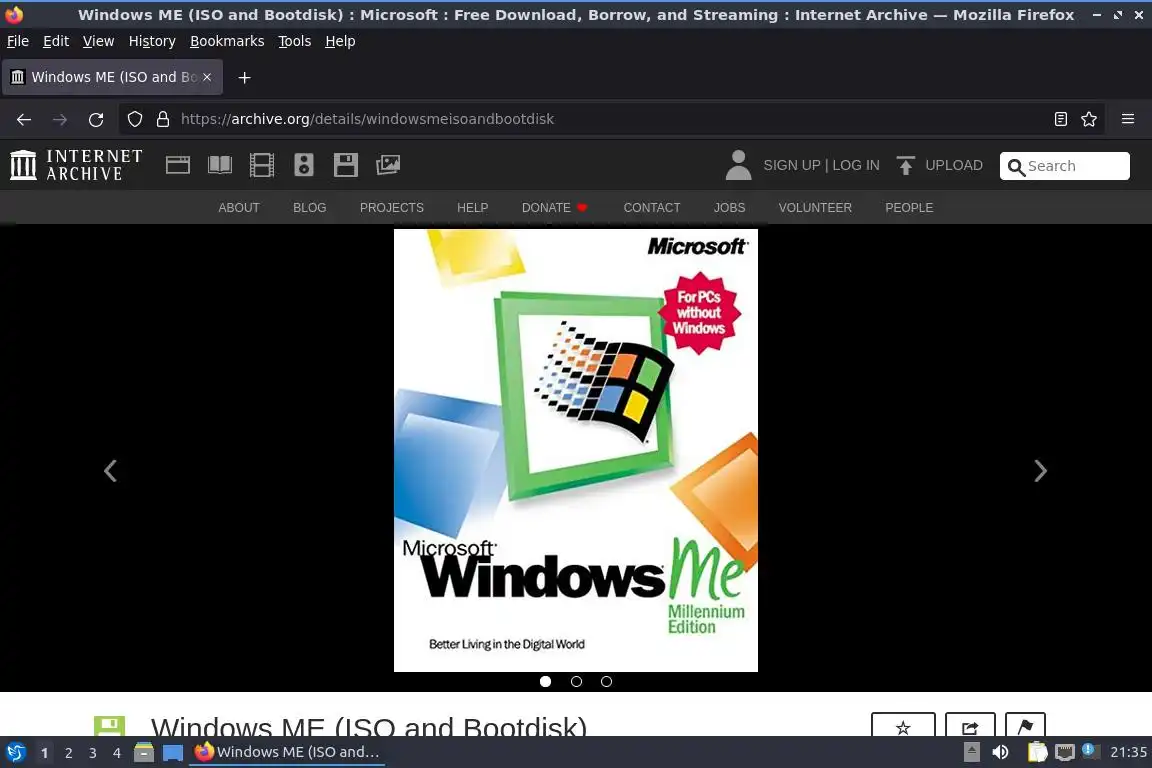Open the HELP nav link
Image resolution: width=1152 pixels, height=768 pixels.
tap(472, 208)
